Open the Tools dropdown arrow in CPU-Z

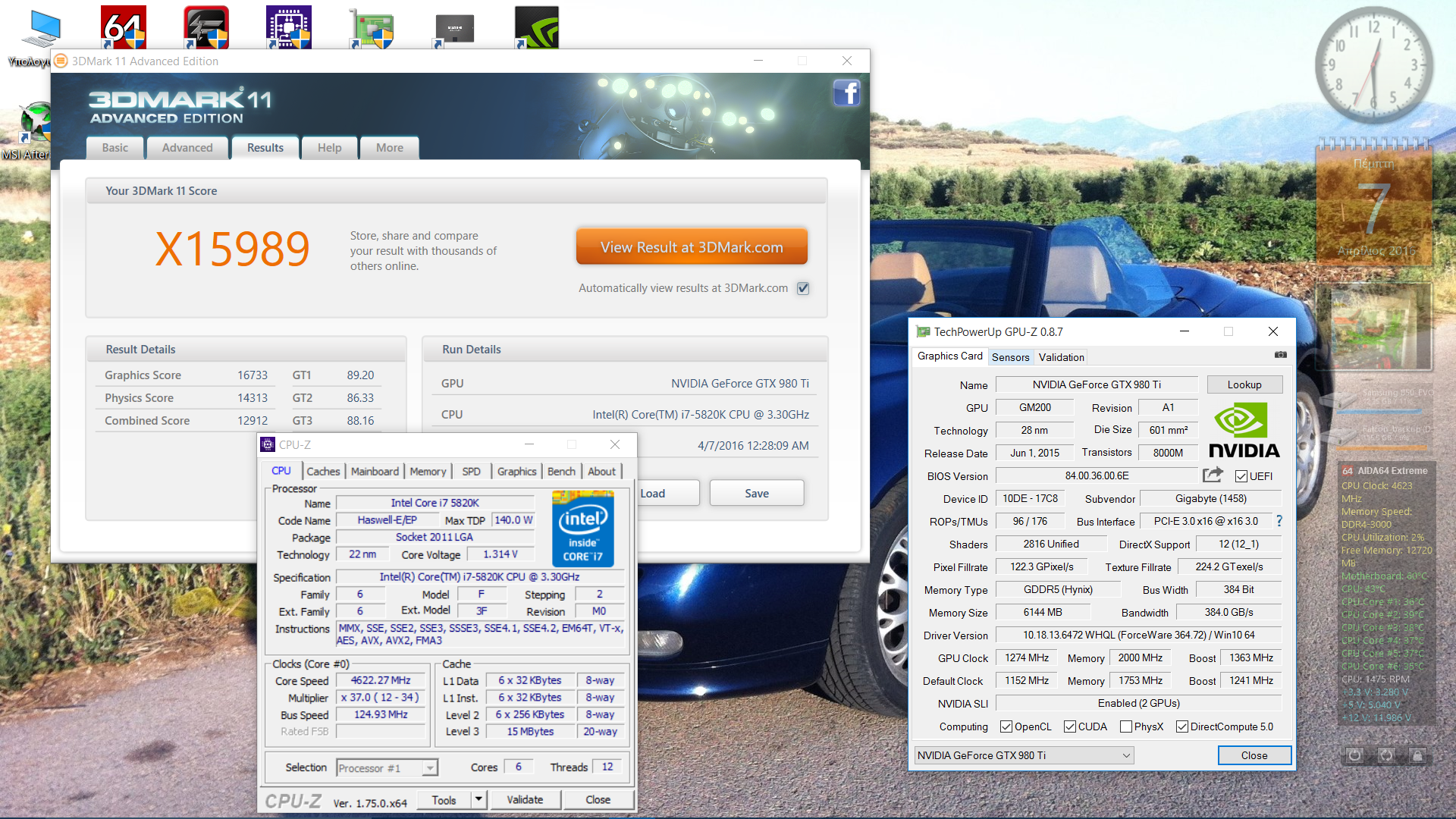pyautogui.click(x=479, y=799)
